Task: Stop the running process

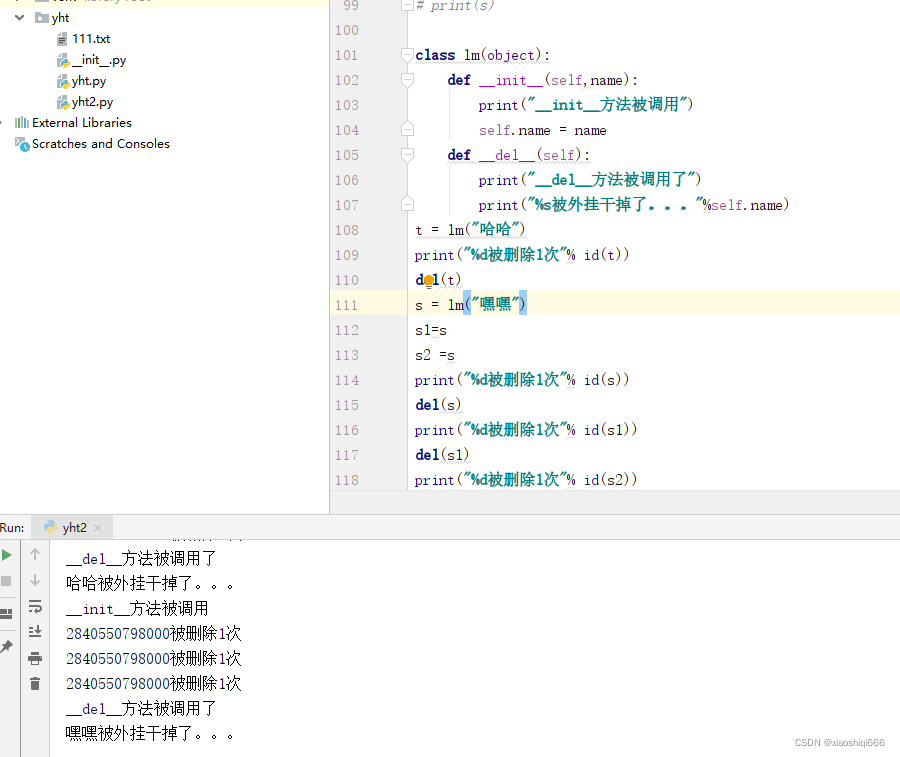Action: pyautogui.click(x=7, y=583)
